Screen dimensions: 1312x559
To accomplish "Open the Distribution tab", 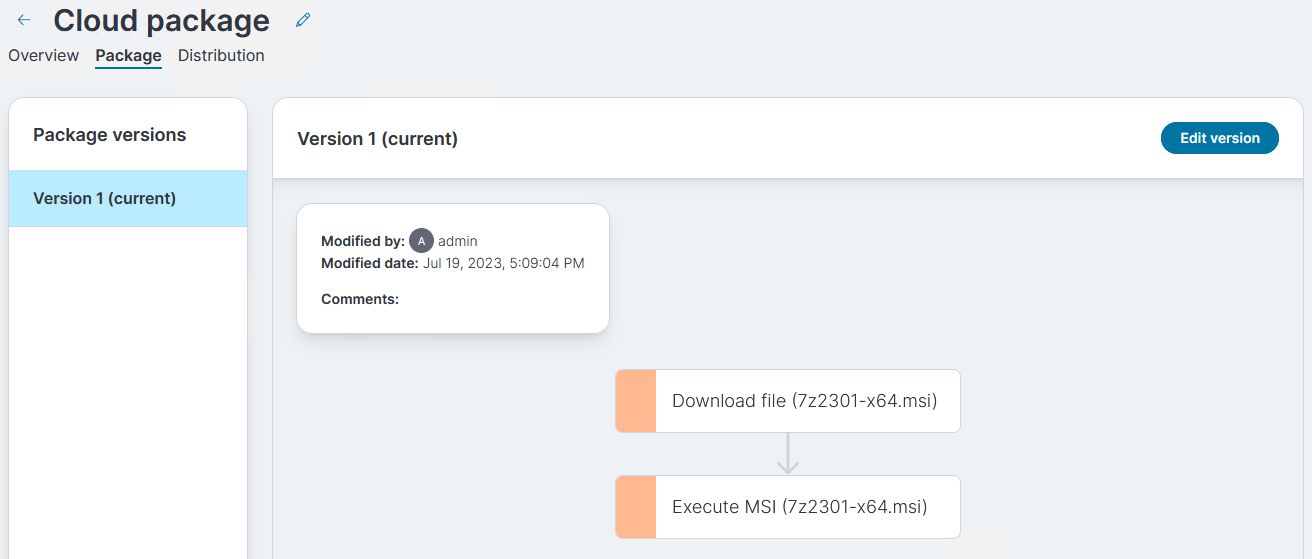I will pos(221,56).
